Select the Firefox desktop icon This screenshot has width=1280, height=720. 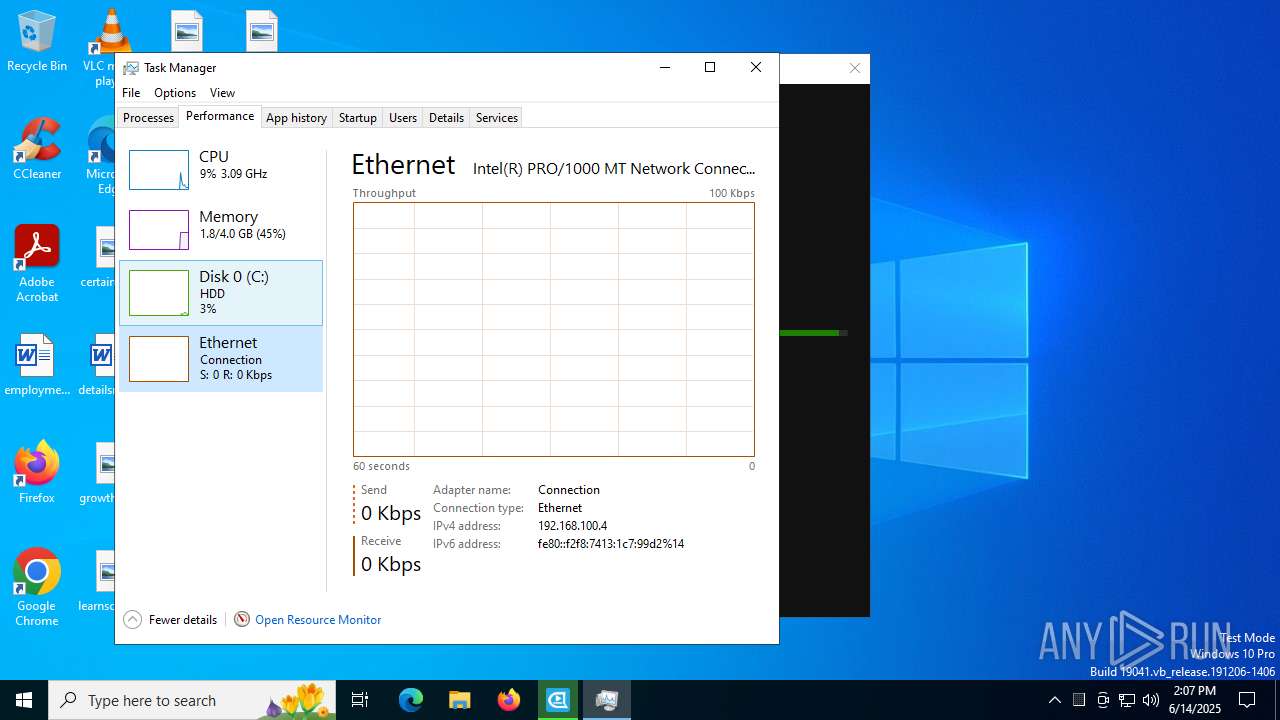click(37, 473)
